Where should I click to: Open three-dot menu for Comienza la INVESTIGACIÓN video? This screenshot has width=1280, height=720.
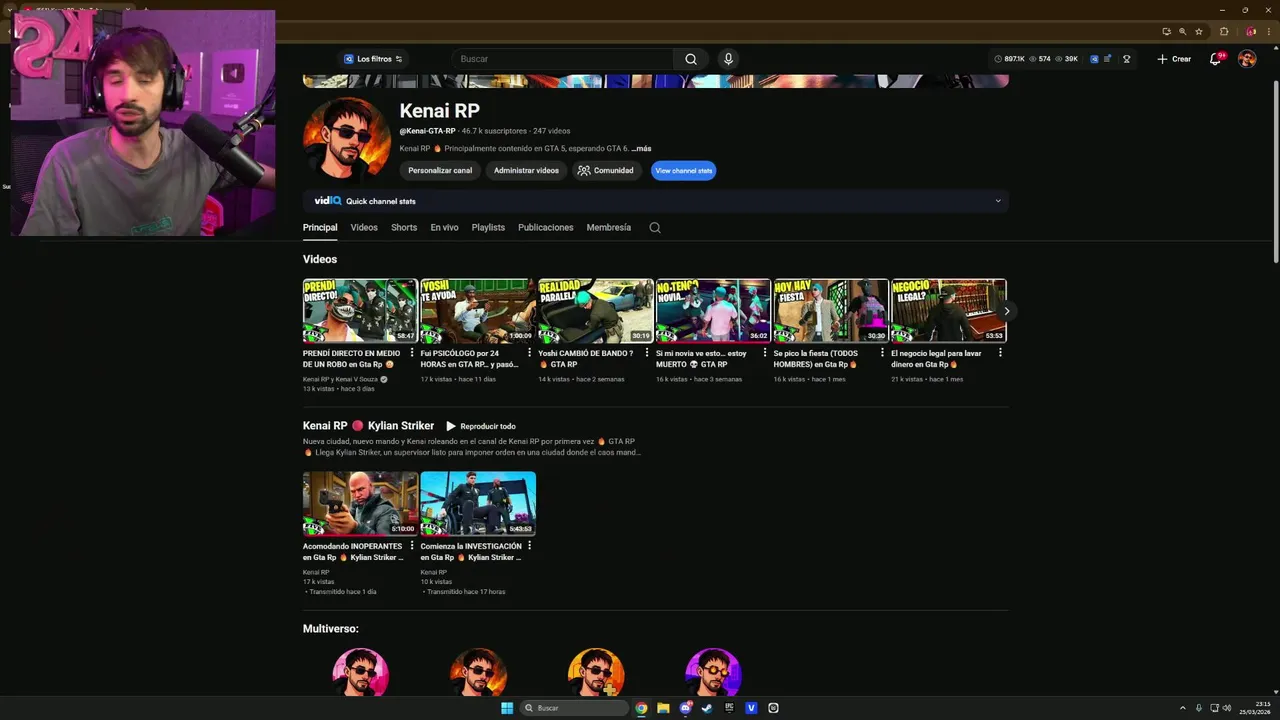(528, 546)
